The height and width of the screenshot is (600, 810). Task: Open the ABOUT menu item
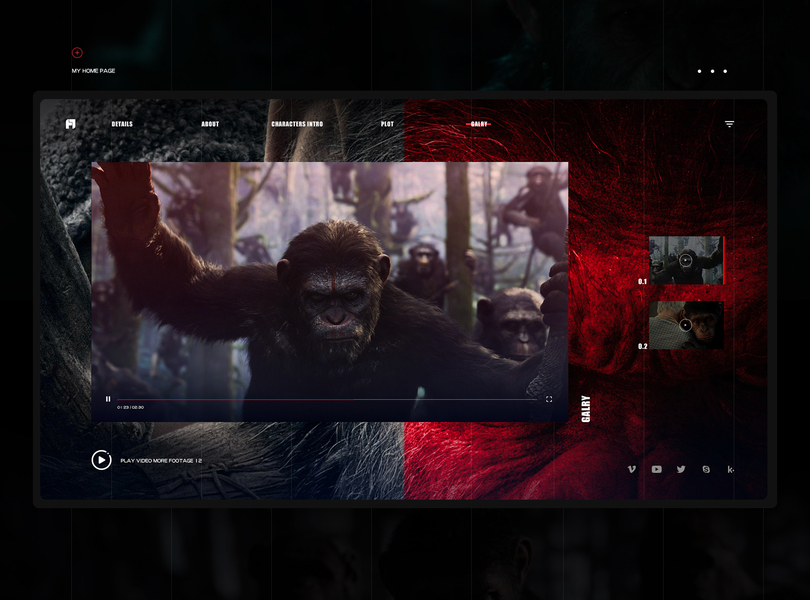point(210,124)
